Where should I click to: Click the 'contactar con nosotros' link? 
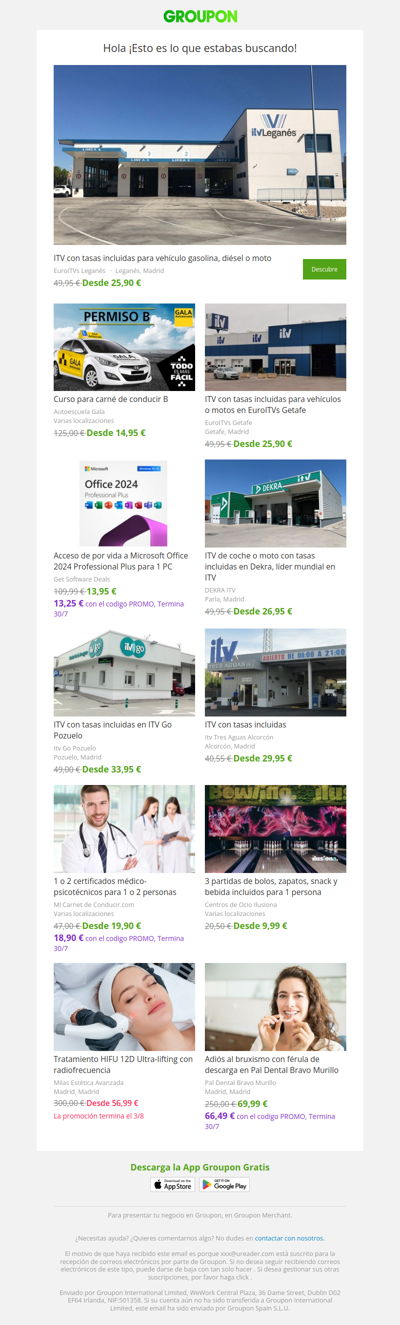click(290, 1238)
